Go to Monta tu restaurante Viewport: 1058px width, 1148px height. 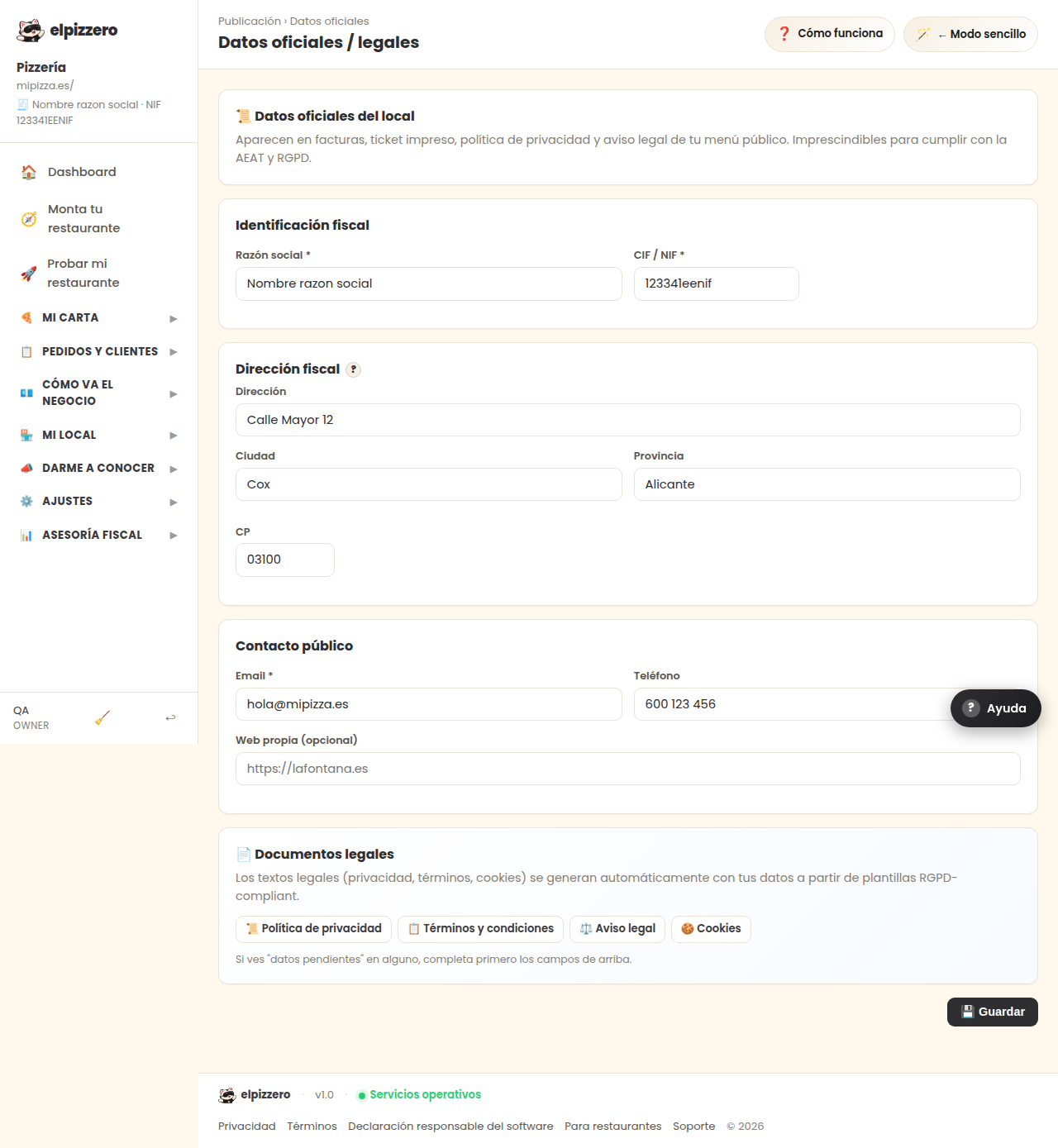coord(98,219)
